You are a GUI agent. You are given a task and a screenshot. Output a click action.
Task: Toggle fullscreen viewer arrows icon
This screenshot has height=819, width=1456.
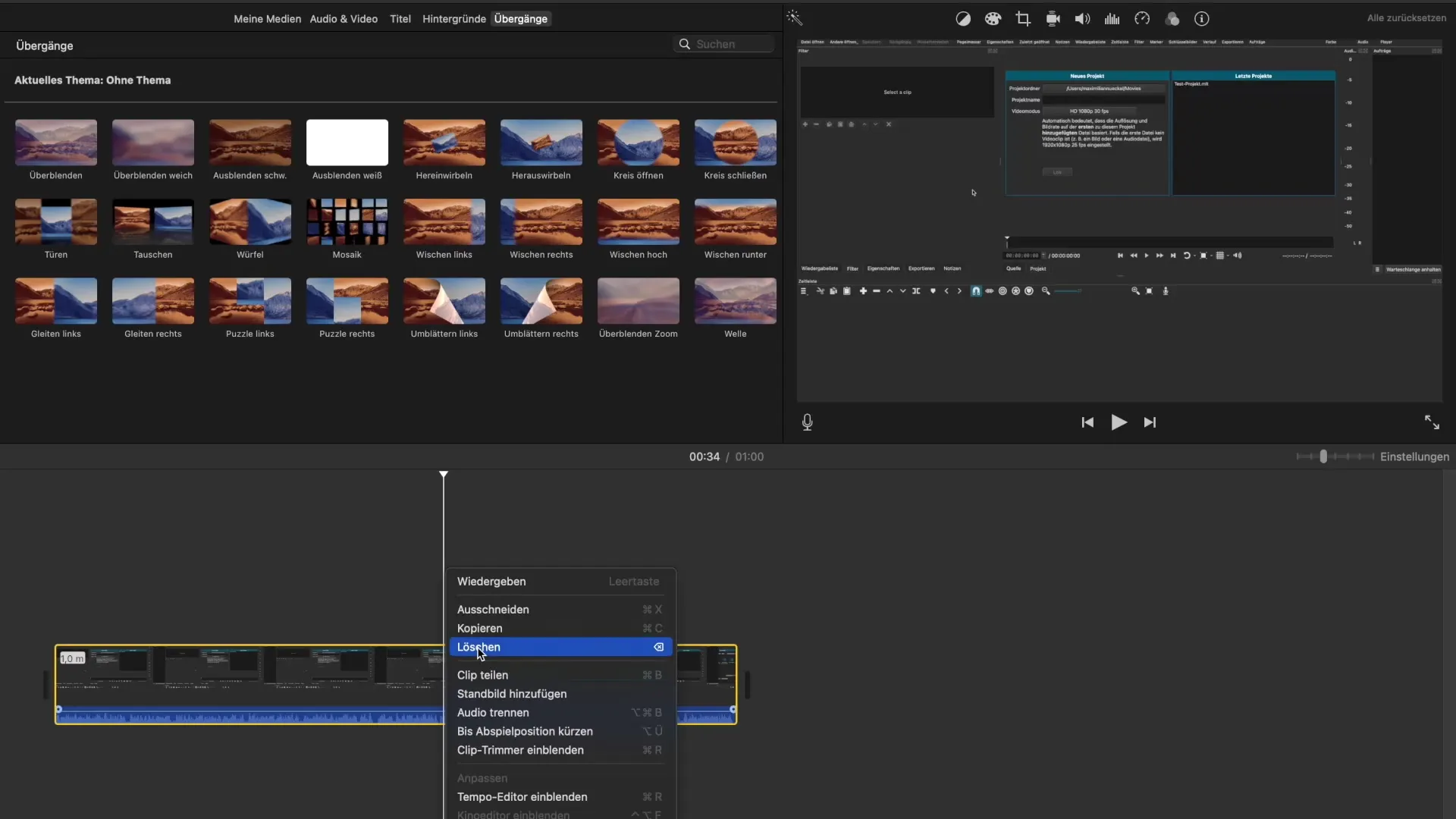coord(1432,422)
